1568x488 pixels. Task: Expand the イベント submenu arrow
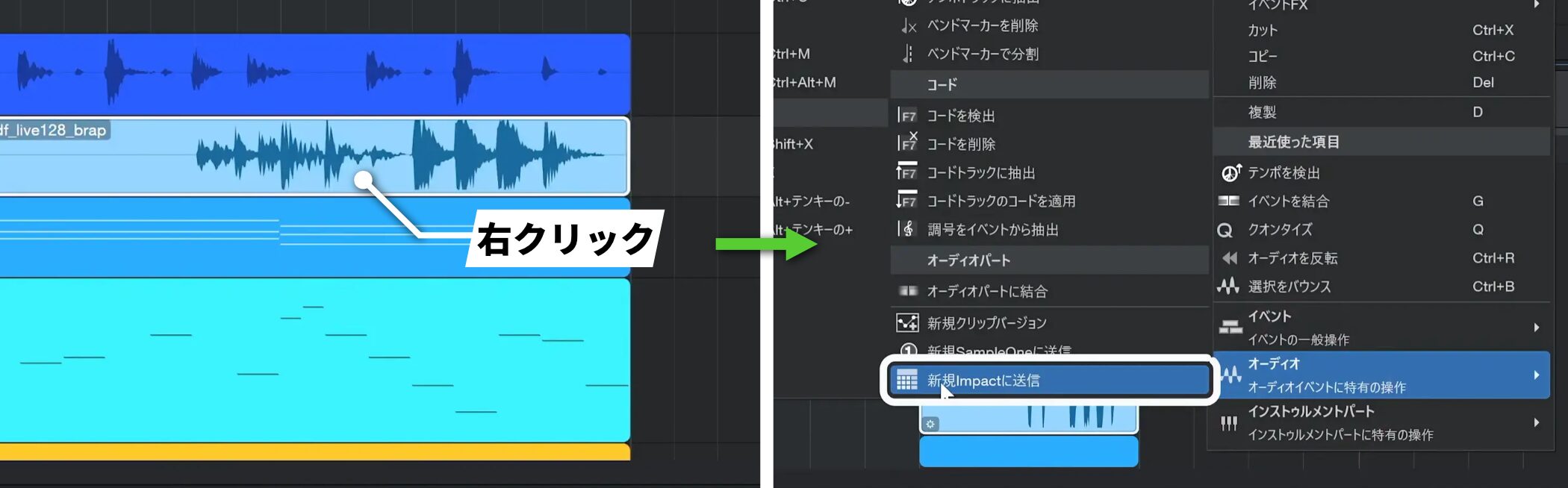point(1536,328)
